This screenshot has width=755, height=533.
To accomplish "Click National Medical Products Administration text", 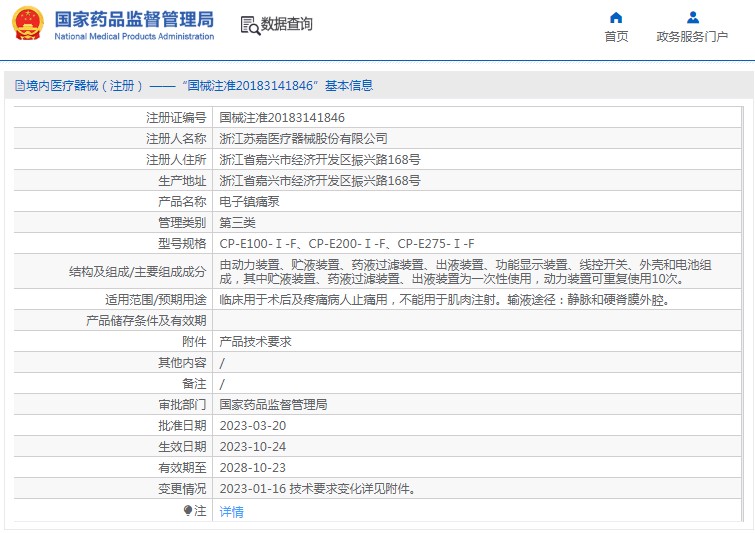I will point(134,37).
